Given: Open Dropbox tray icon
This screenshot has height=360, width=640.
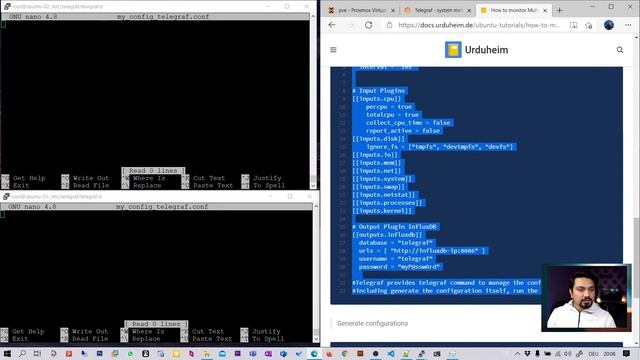Looking at the screenshot, I should pyautogui.click(x=527, y=354).
